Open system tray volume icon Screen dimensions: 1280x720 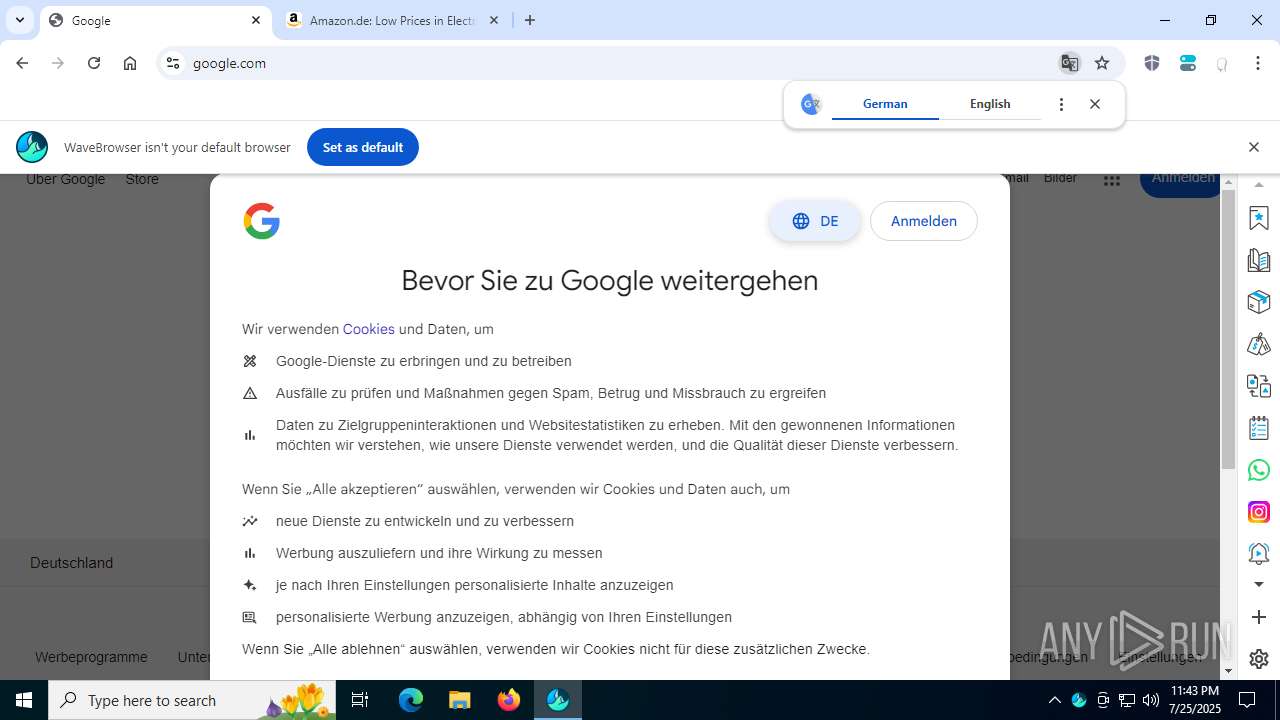tap(1151, 700)
